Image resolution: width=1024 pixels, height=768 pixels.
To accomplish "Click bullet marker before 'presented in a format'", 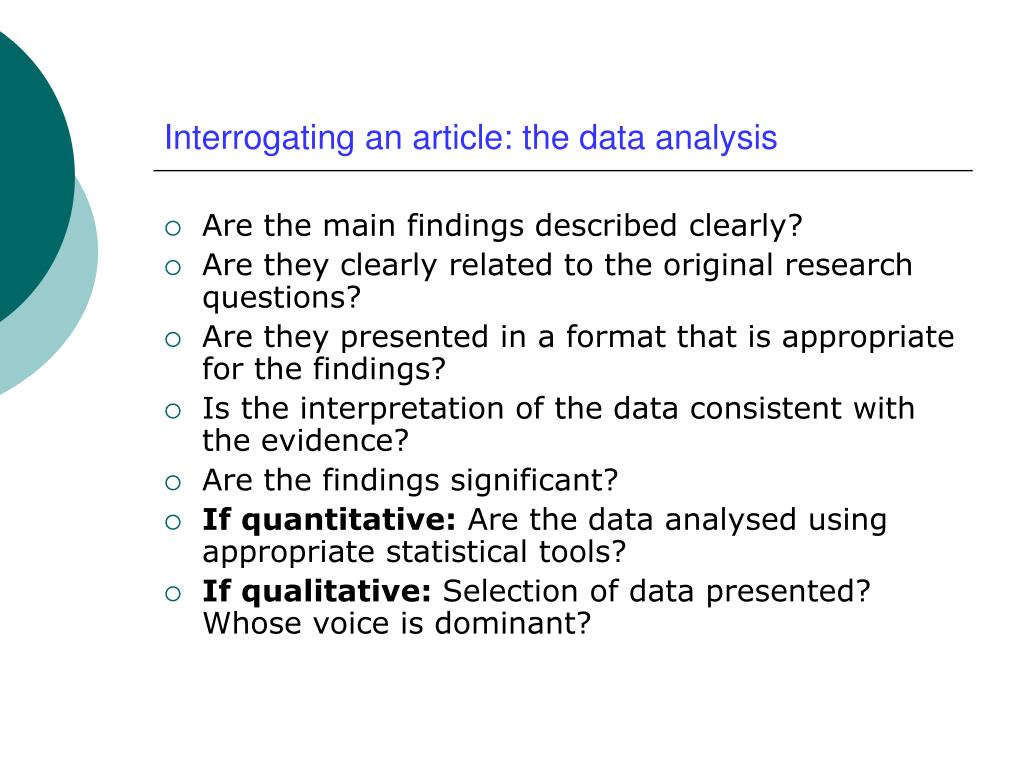I will [172, 339].
